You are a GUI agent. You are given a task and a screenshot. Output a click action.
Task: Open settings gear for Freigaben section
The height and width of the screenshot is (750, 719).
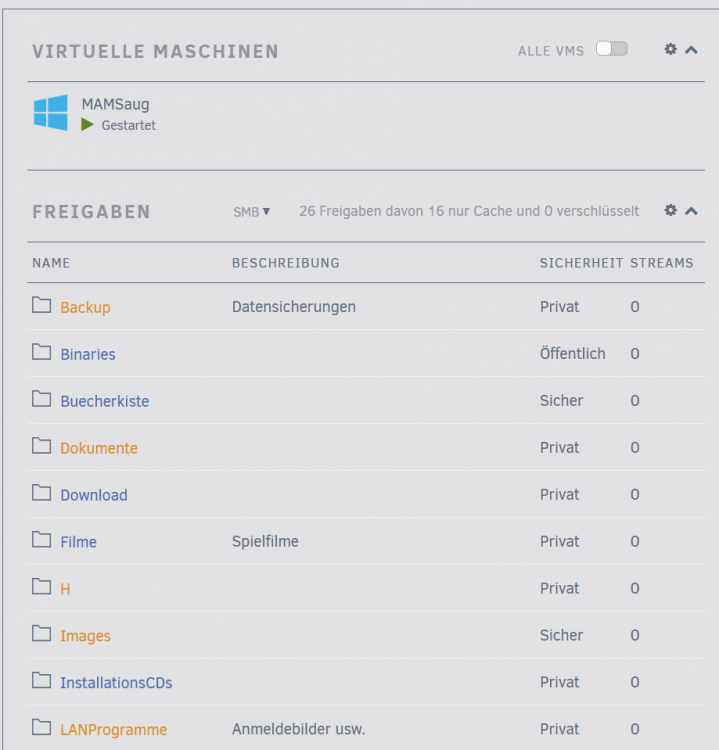tap(671, 210)
